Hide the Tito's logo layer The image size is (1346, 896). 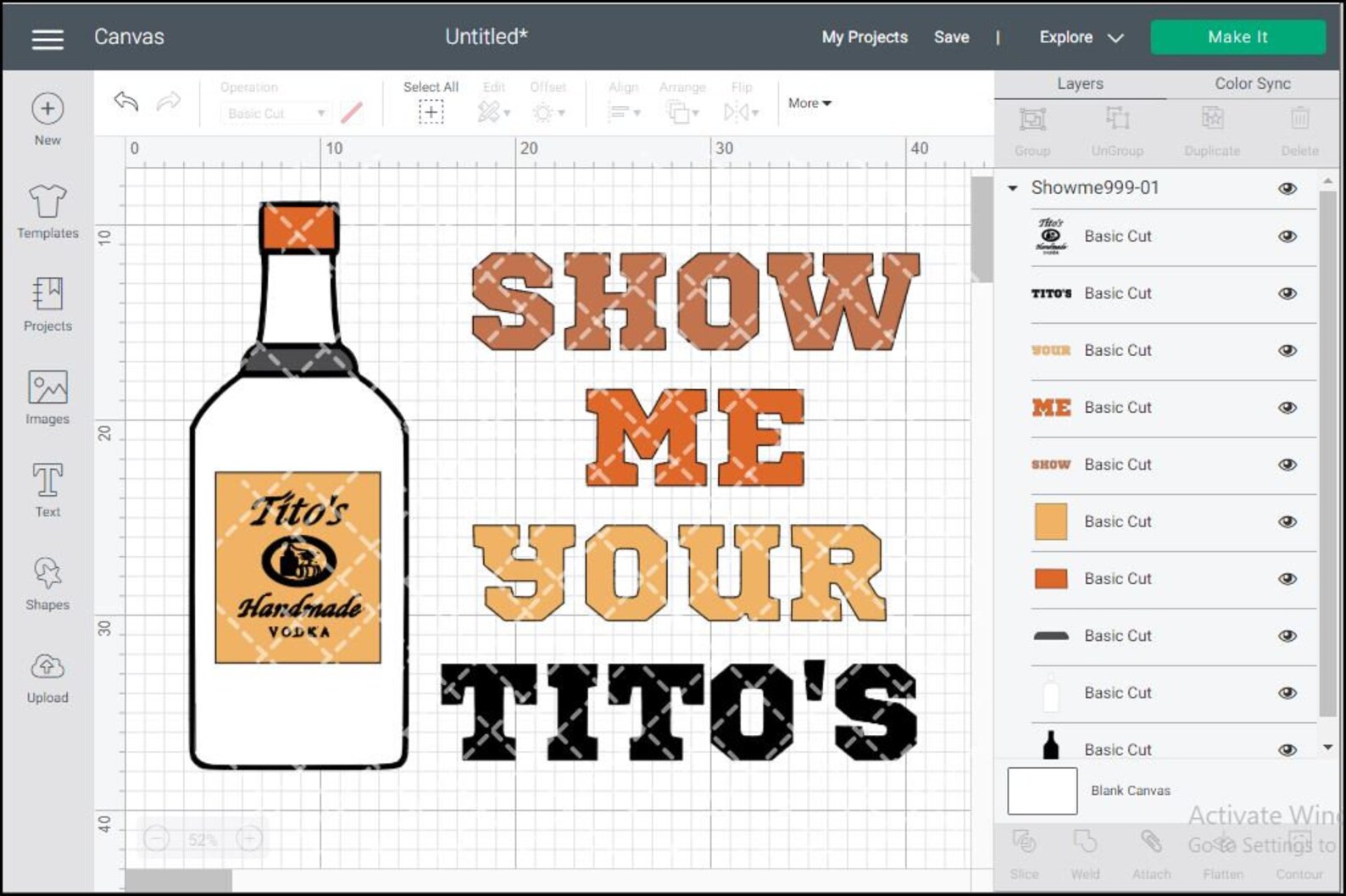1288,237
